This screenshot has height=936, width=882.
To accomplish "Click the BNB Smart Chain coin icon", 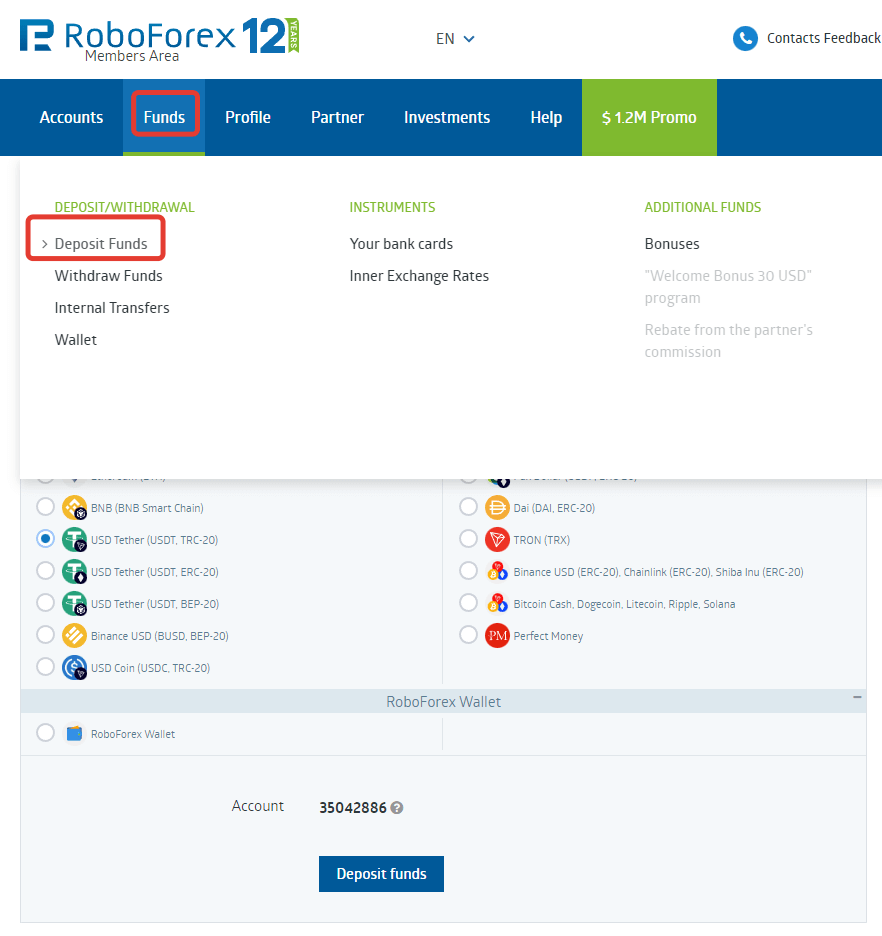I will [75, 508].
